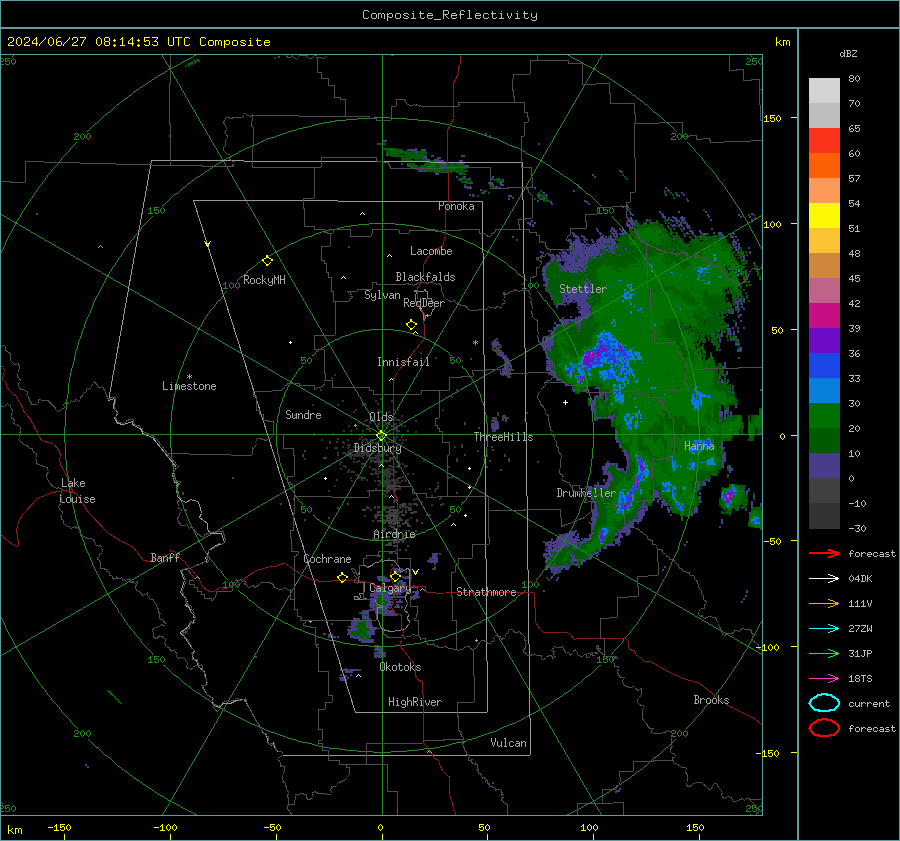Click the Sundre town label

point(303,414)
